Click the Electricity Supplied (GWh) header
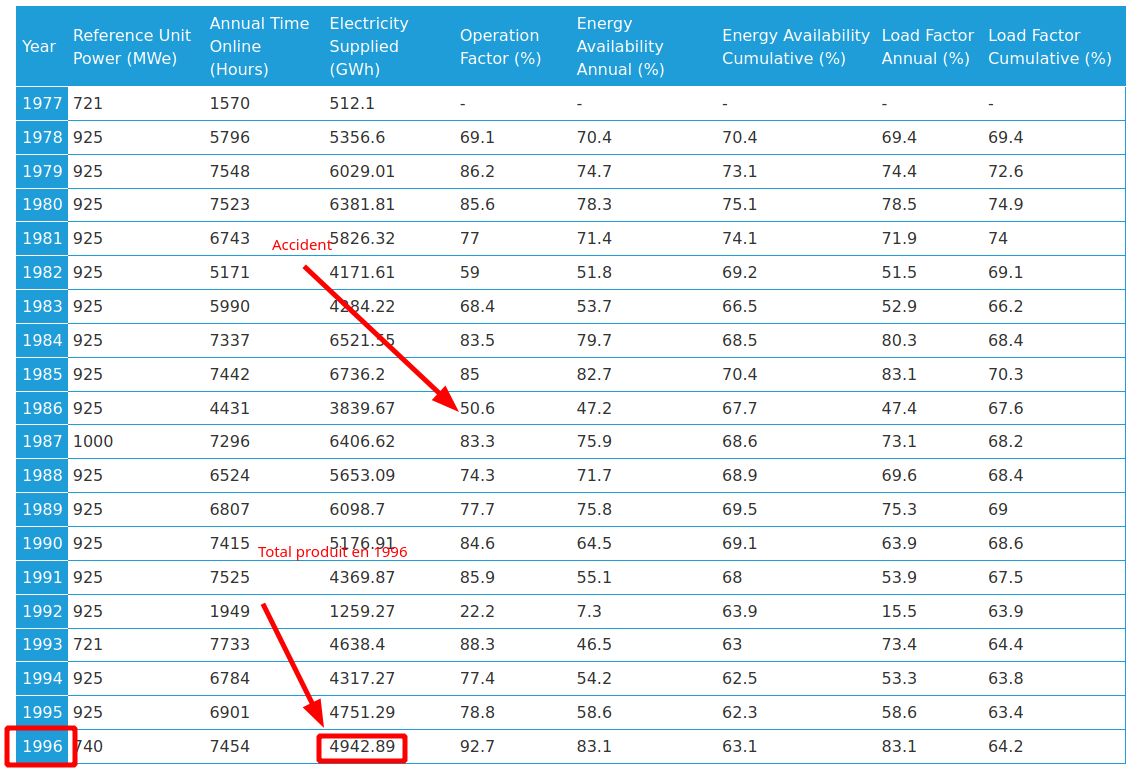Screen dimensions: 1146x781 coord(369,47)
